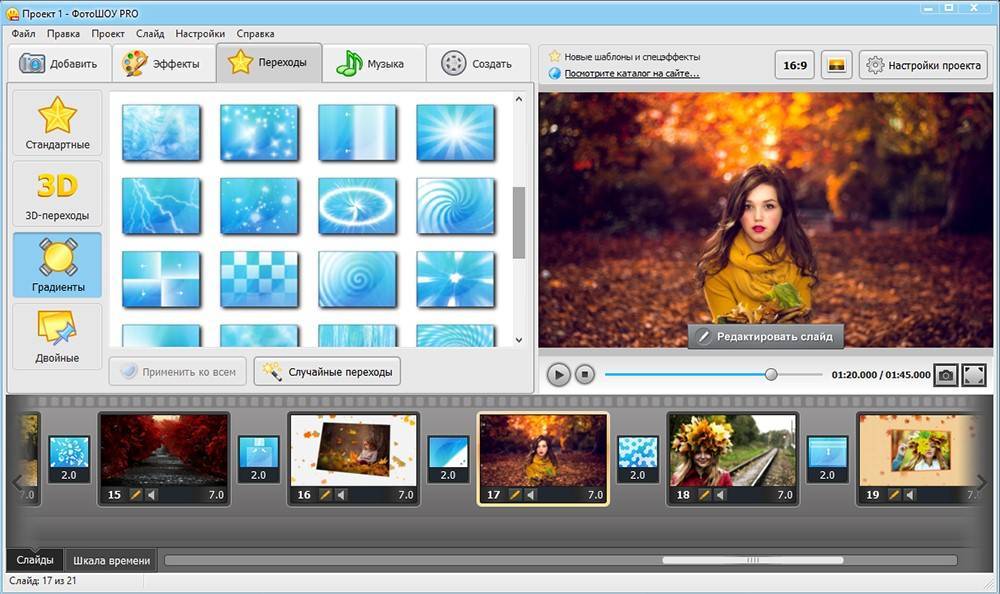Select the Стандартные transitions category

point(57,123)
